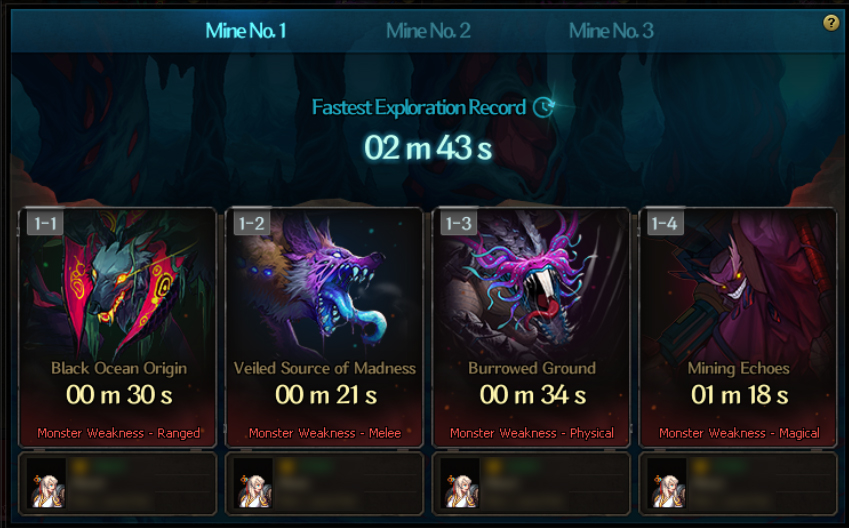849x528 pixels.
Task: Open the Black Ocean Origin stage card
Action: (x=118, y=328)
